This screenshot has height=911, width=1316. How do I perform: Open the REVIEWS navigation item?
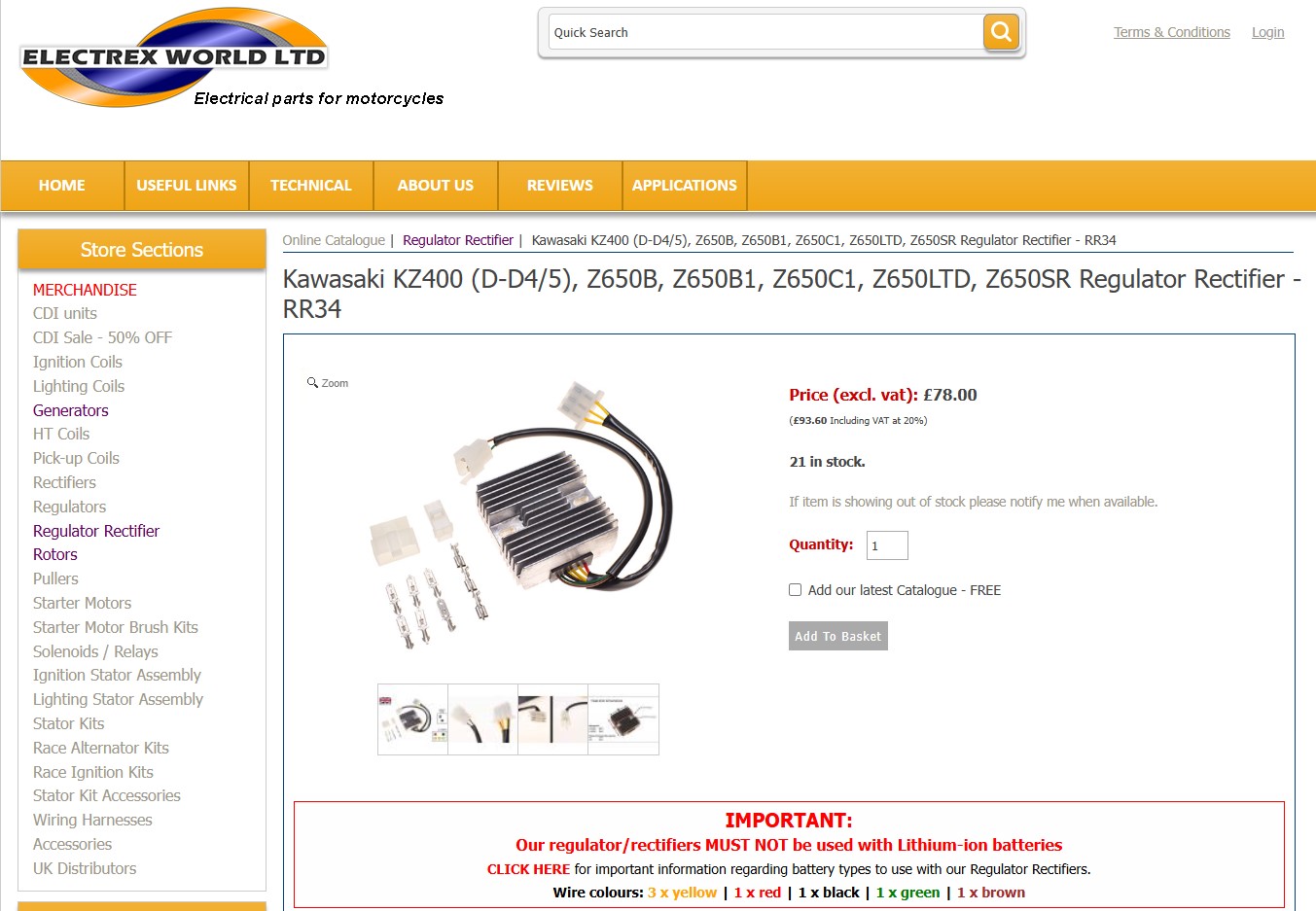click(x=560, y=185)
